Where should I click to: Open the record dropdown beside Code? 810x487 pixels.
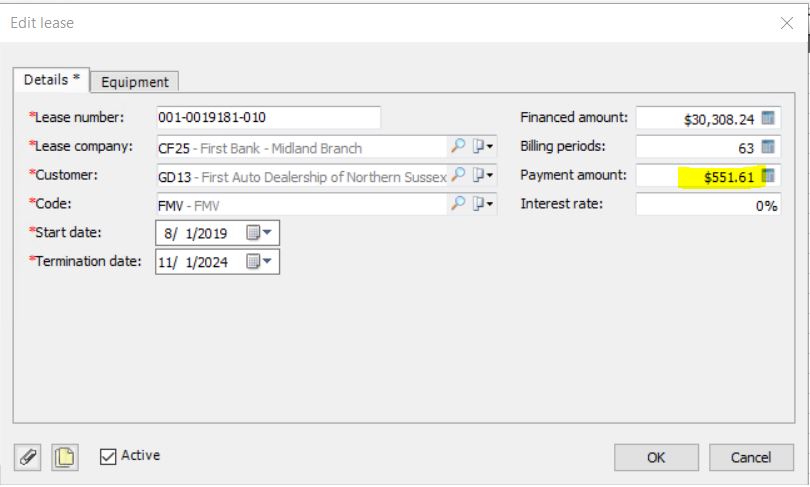coord(483,203)
